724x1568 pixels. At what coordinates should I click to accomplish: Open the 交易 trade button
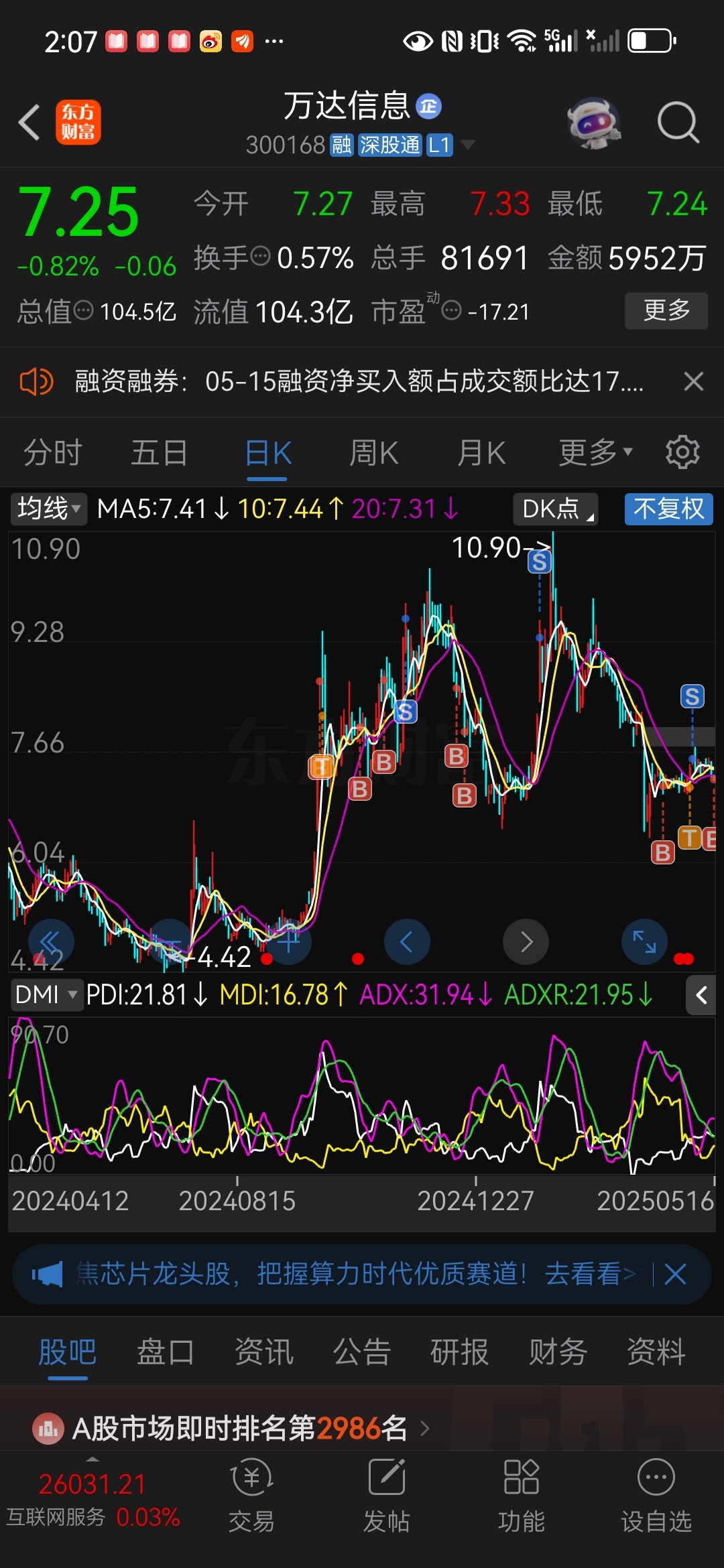pos(251,1496)
